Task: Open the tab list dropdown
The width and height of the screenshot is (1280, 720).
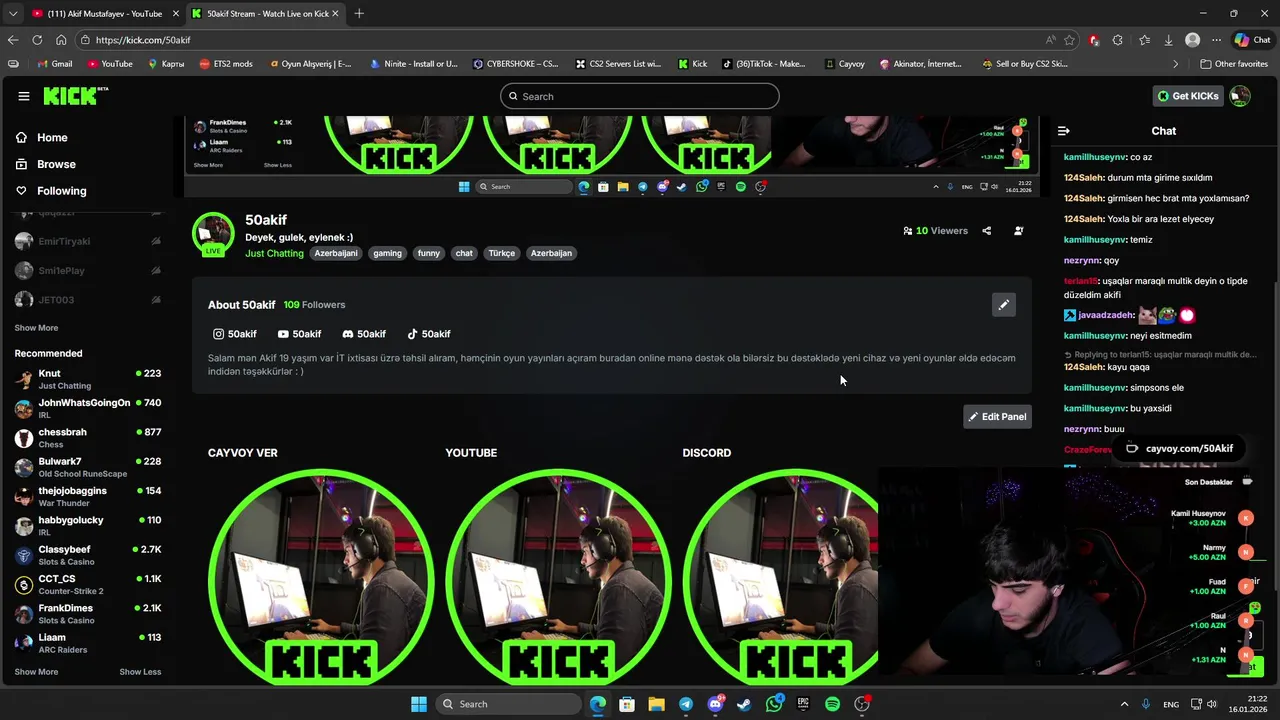Action: pyautogui.click(x=12, y=13)
